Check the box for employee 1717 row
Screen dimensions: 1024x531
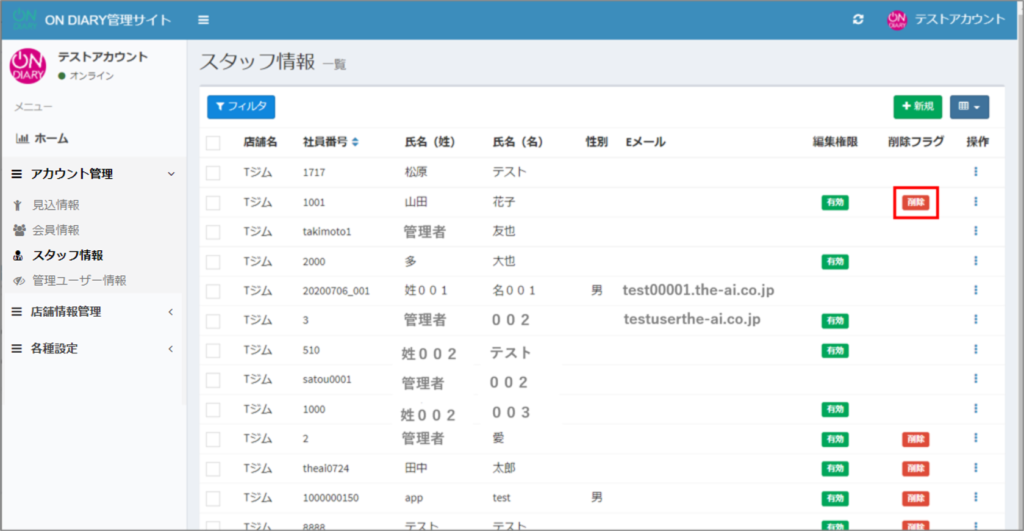213,172
